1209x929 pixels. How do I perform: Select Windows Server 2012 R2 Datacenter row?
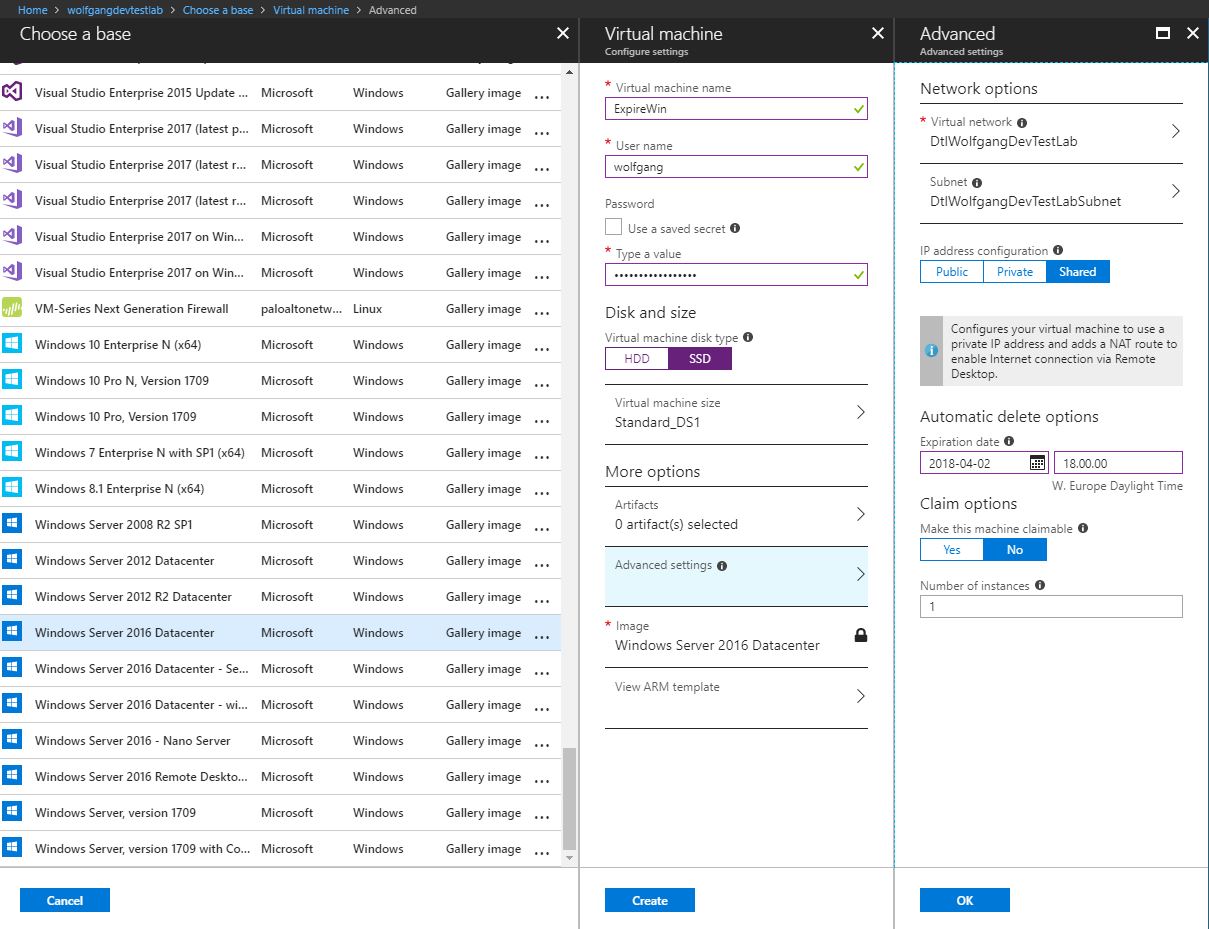click(280, 597)
